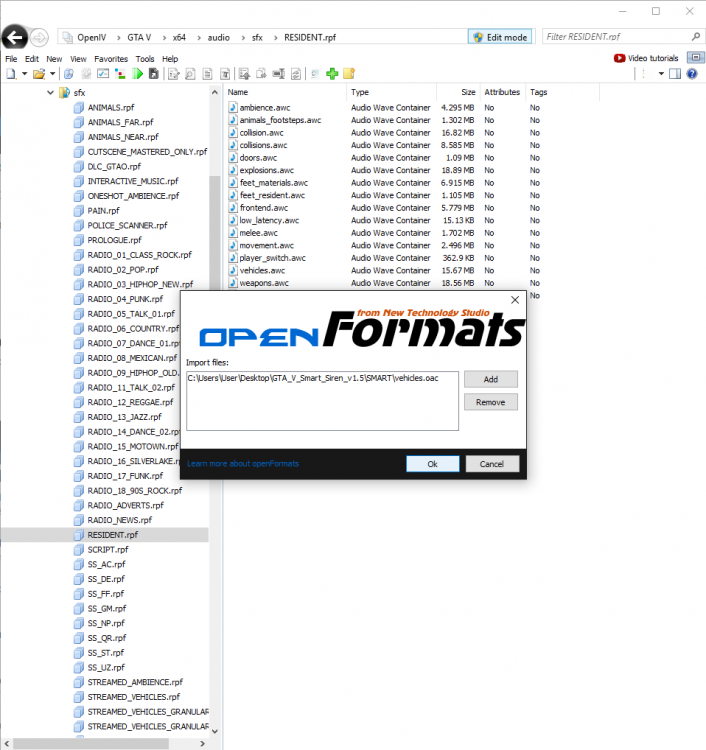Click the tree panel horizontal scrollbar right arrow
The width and height of the screenshot is (706, 750).
point(202,744)
